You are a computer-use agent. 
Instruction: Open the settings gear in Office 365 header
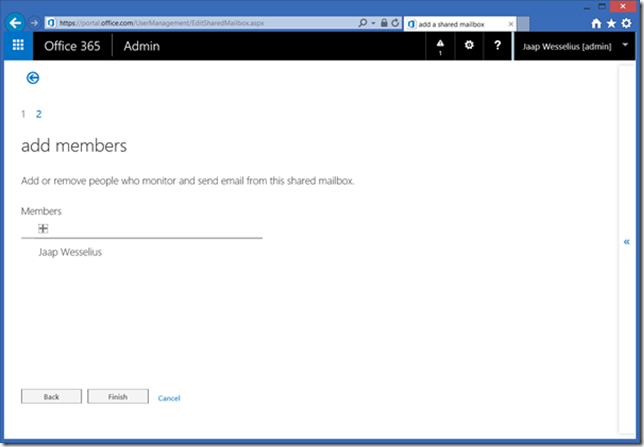pyautogui.click(x=469, y=46)
